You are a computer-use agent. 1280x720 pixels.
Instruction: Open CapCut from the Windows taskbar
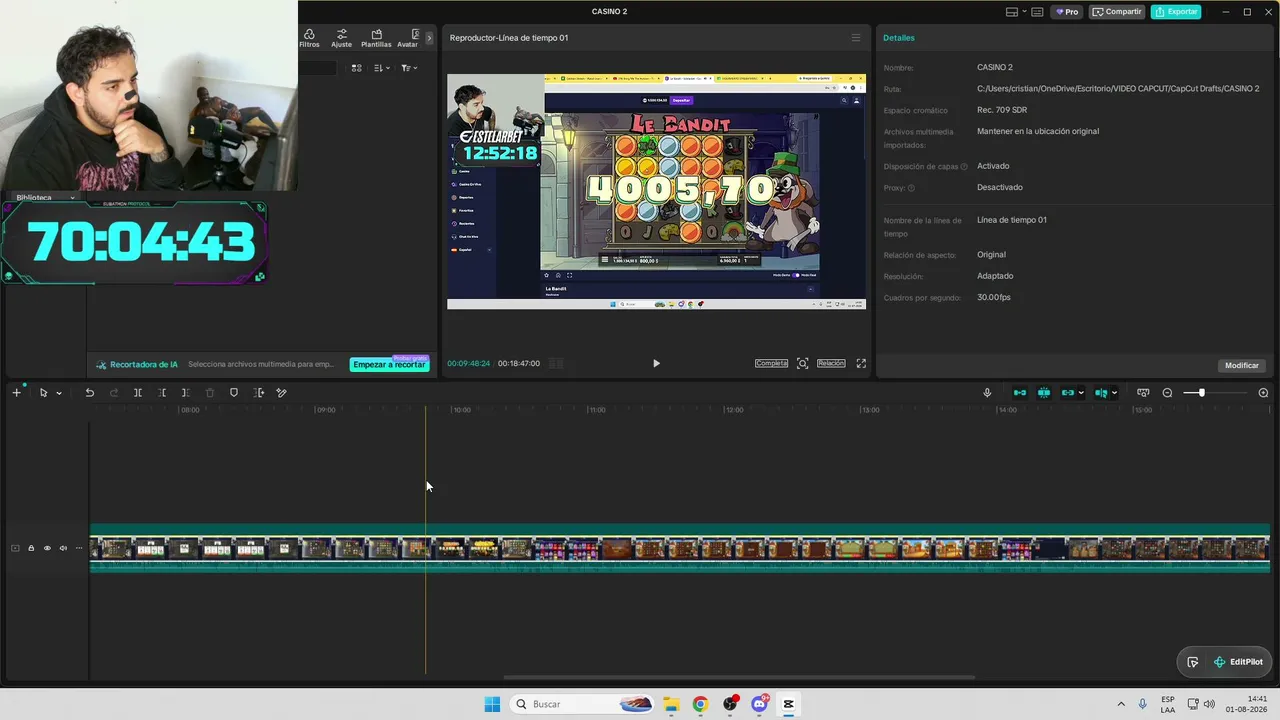click(788, 704)
